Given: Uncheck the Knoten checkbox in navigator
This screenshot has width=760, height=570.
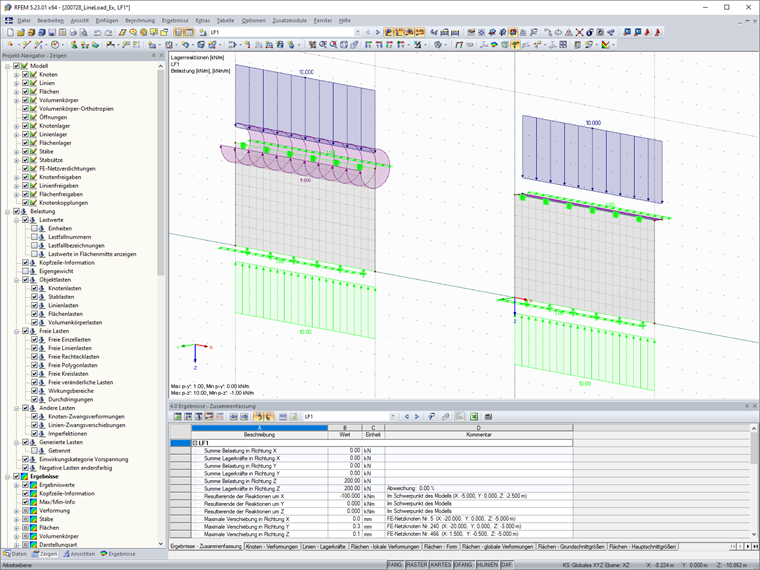Looking at the screenshot, I should (x=25, y=75).
